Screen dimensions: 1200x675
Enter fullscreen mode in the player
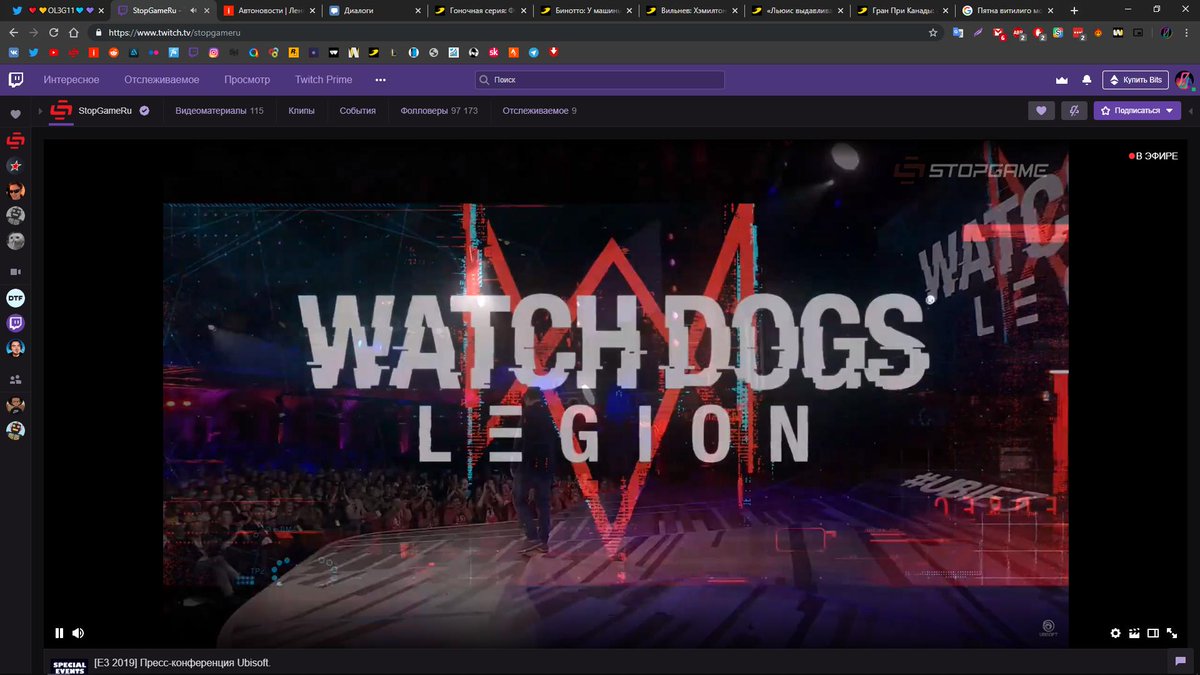pyautogui.click(x=1172, y=632)
